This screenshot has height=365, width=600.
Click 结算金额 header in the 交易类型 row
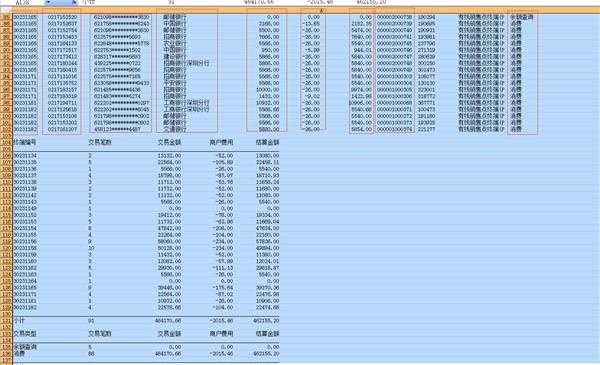click(267, 334)
